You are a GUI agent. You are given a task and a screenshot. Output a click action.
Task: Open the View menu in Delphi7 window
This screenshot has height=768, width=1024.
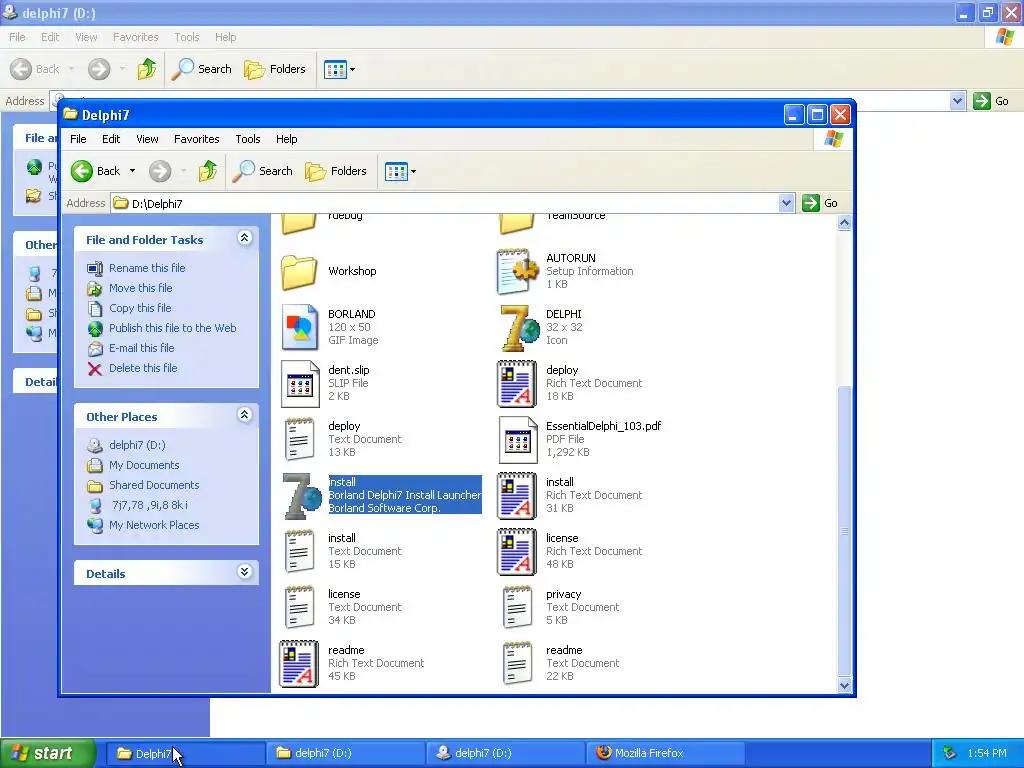pyautogui.click(x=148, y=139)
